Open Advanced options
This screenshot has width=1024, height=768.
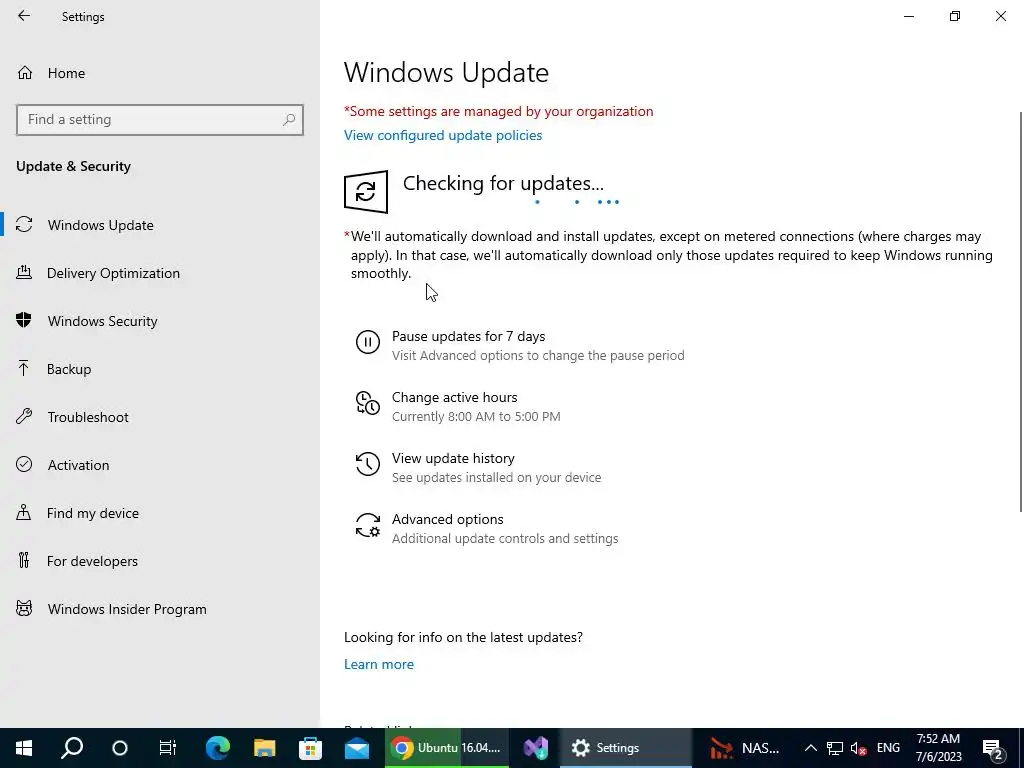coord(447,519)
